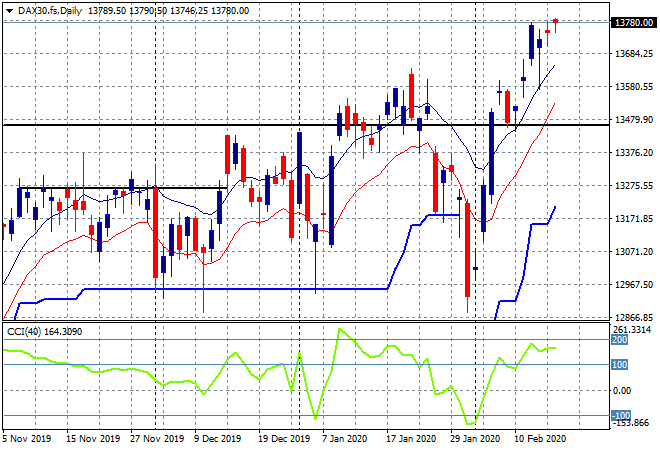
Task: Click the 9 Dec 2019 date label
Action: point(218,439)
